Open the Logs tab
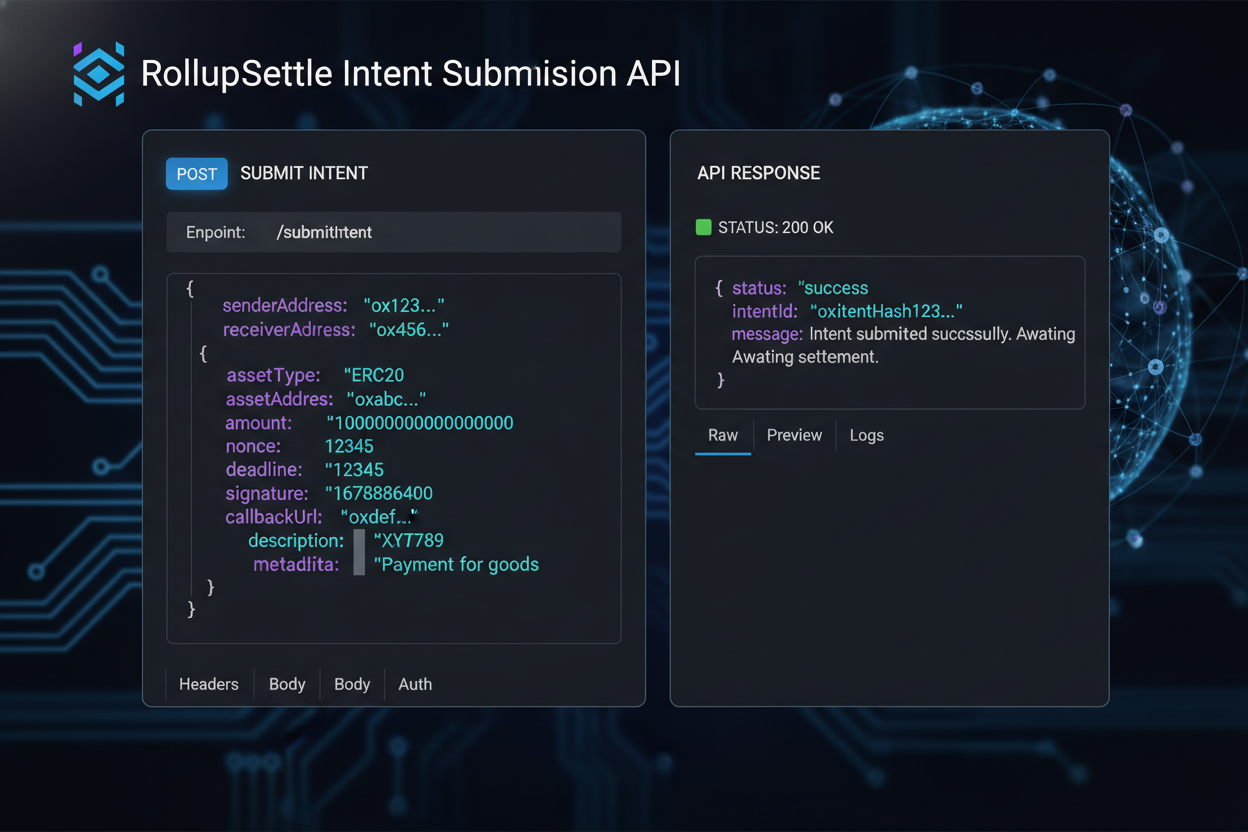Viewport: 1248px width, 832px height. click(866, 435)
